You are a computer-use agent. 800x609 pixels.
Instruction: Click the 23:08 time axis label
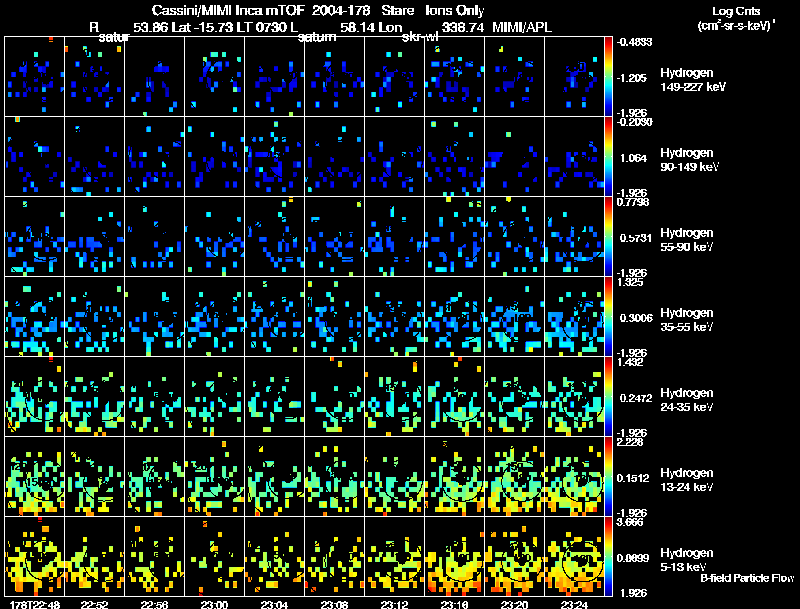334,604
